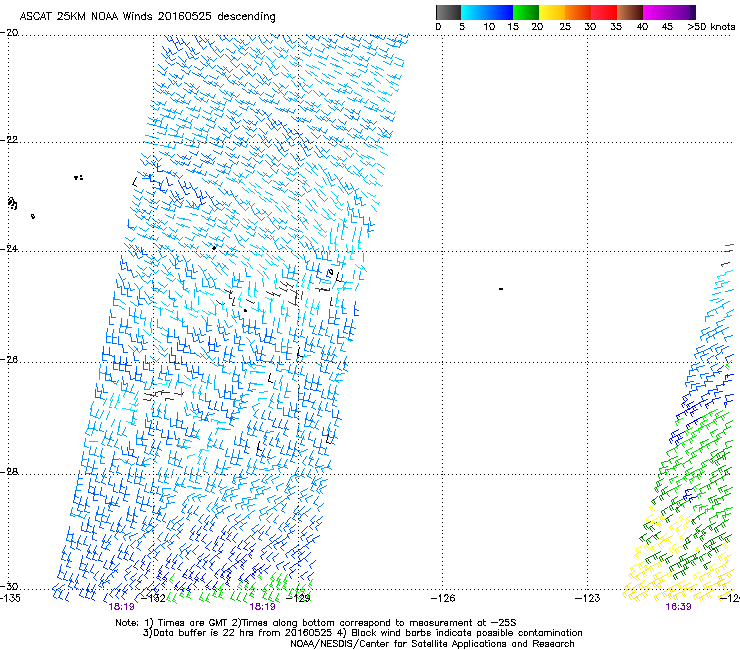740x650 pixels.
Task: Click the purple 18:19 time label near -129
Action: tap(262, 607)
